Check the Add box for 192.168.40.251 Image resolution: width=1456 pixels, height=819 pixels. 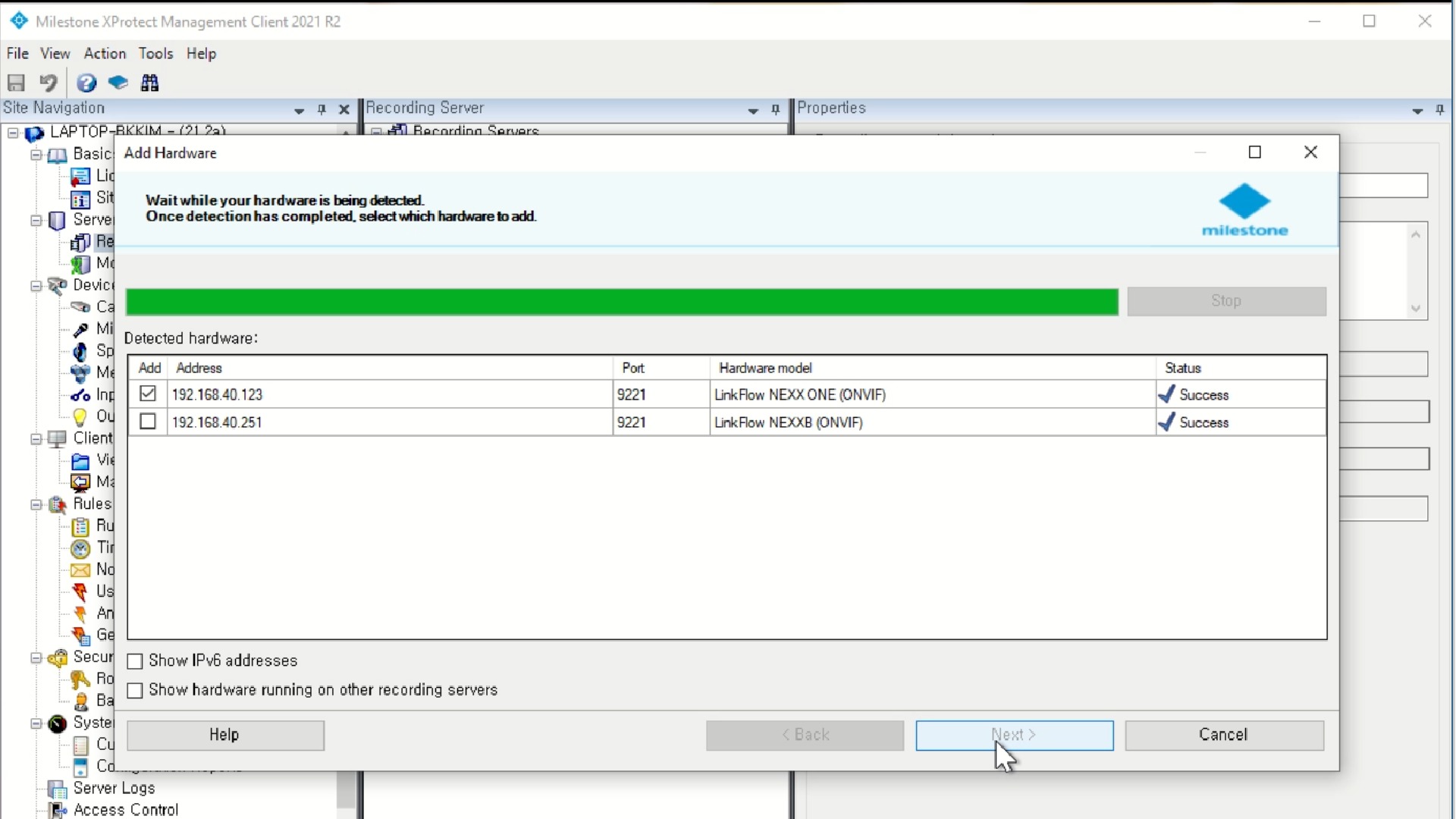[x=148, y=422]
